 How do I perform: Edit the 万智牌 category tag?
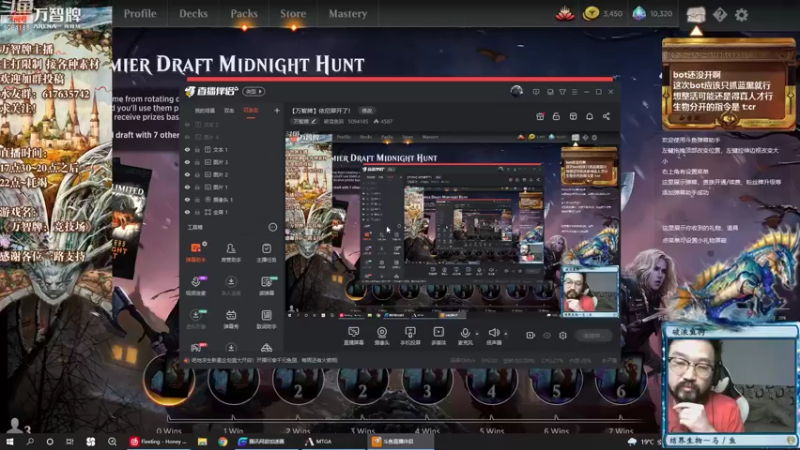point(305,121)
